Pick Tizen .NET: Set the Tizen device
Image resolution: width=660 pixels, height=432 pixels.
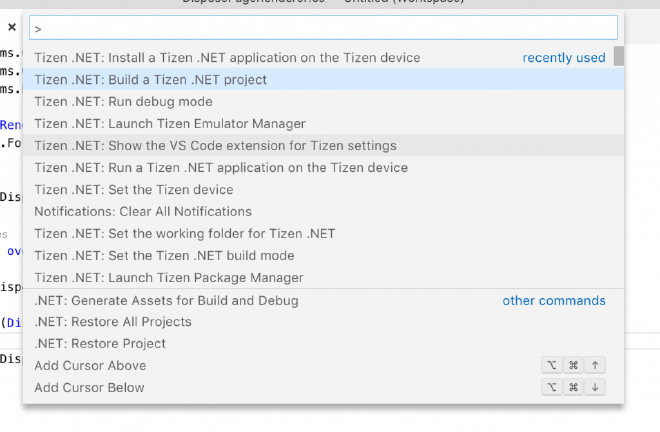coord(323,189)
